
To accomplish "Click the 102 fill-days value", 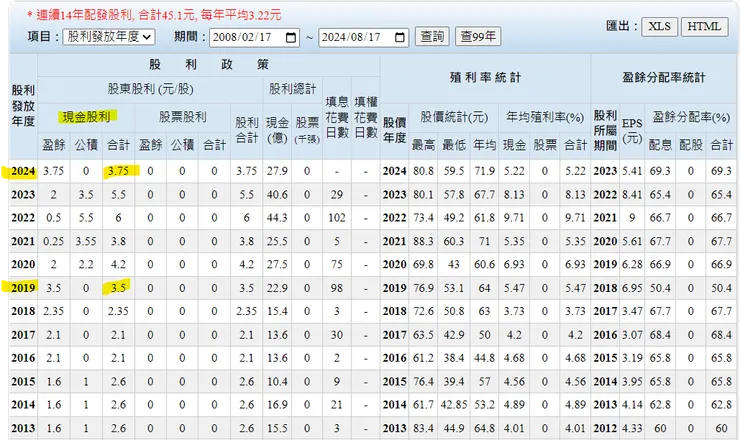I will [337, 218].
